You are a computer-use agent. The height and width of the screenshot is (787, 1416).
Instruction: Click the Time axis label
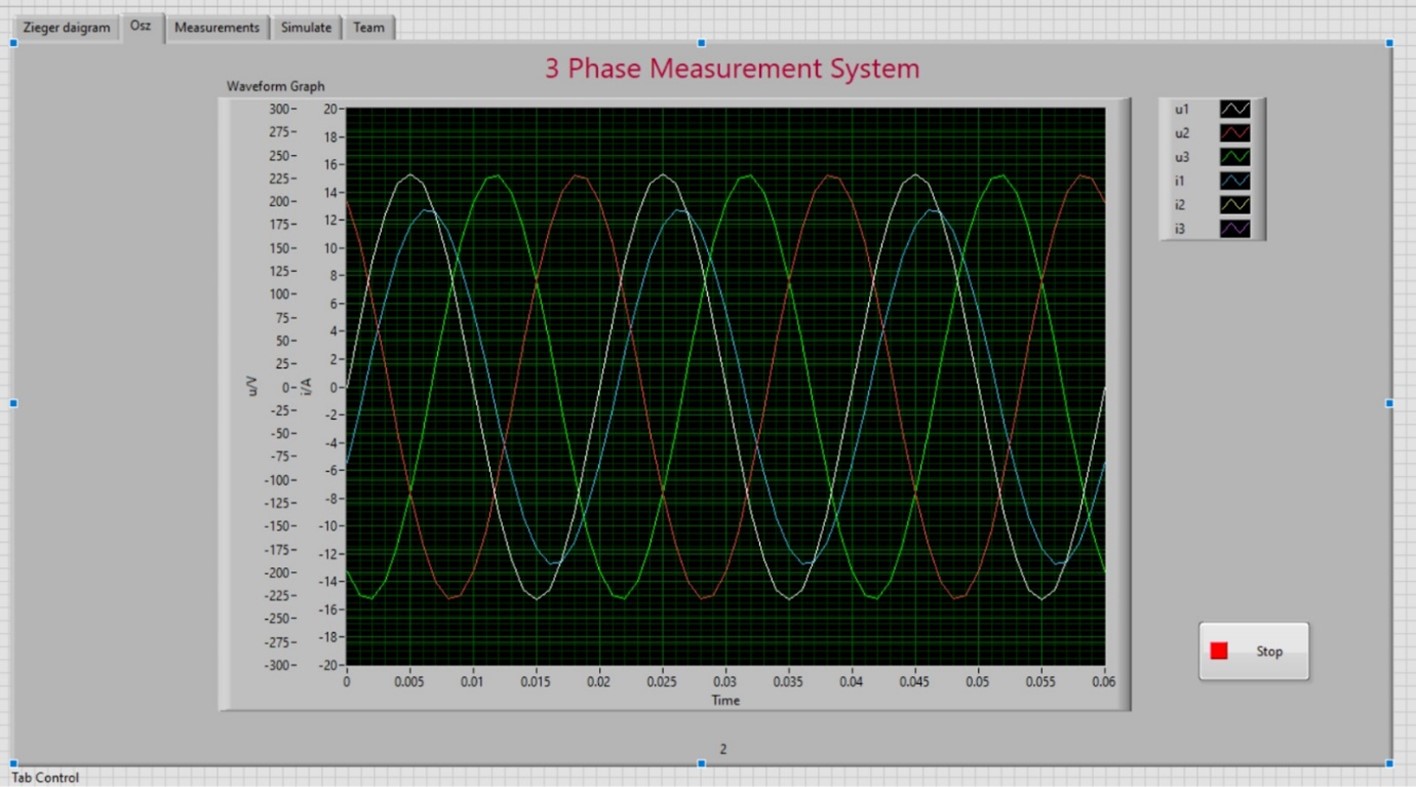point(725,700)
